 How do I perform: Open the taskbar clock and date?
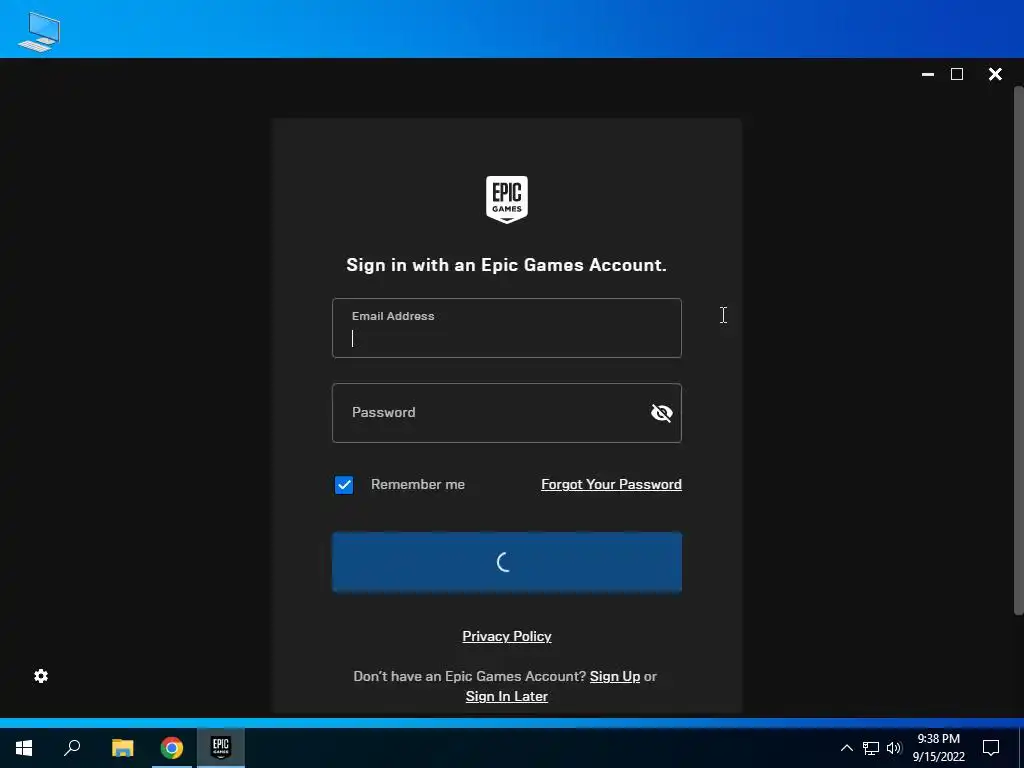click(938, 748)
